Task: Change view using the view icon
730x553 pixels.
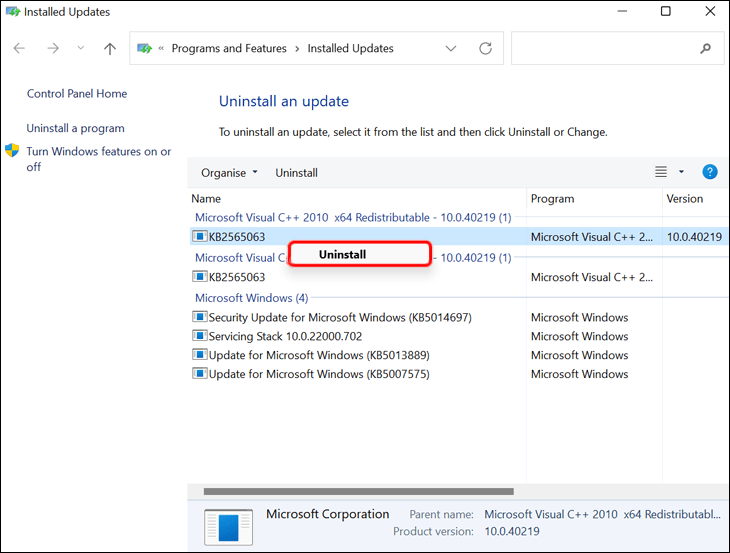Action: coord(661,172)
